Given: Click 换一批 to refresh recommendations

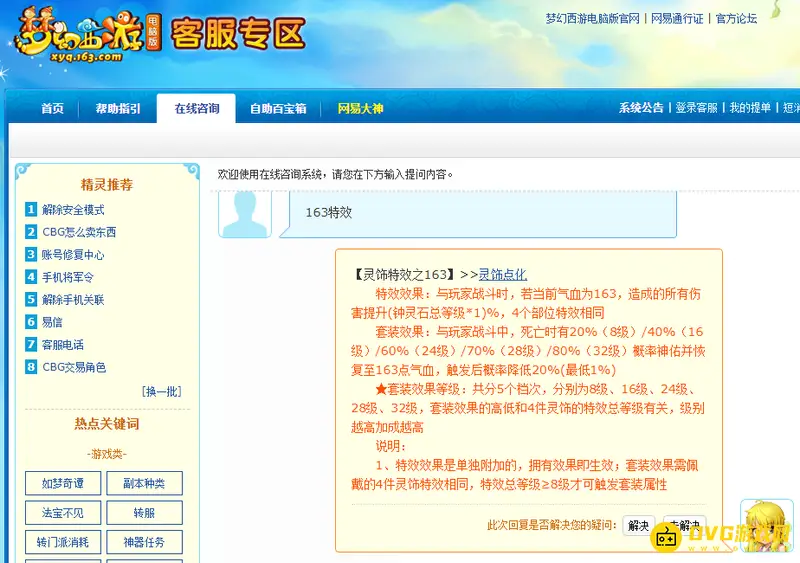Looking at the screenshot, I should 162,391.
